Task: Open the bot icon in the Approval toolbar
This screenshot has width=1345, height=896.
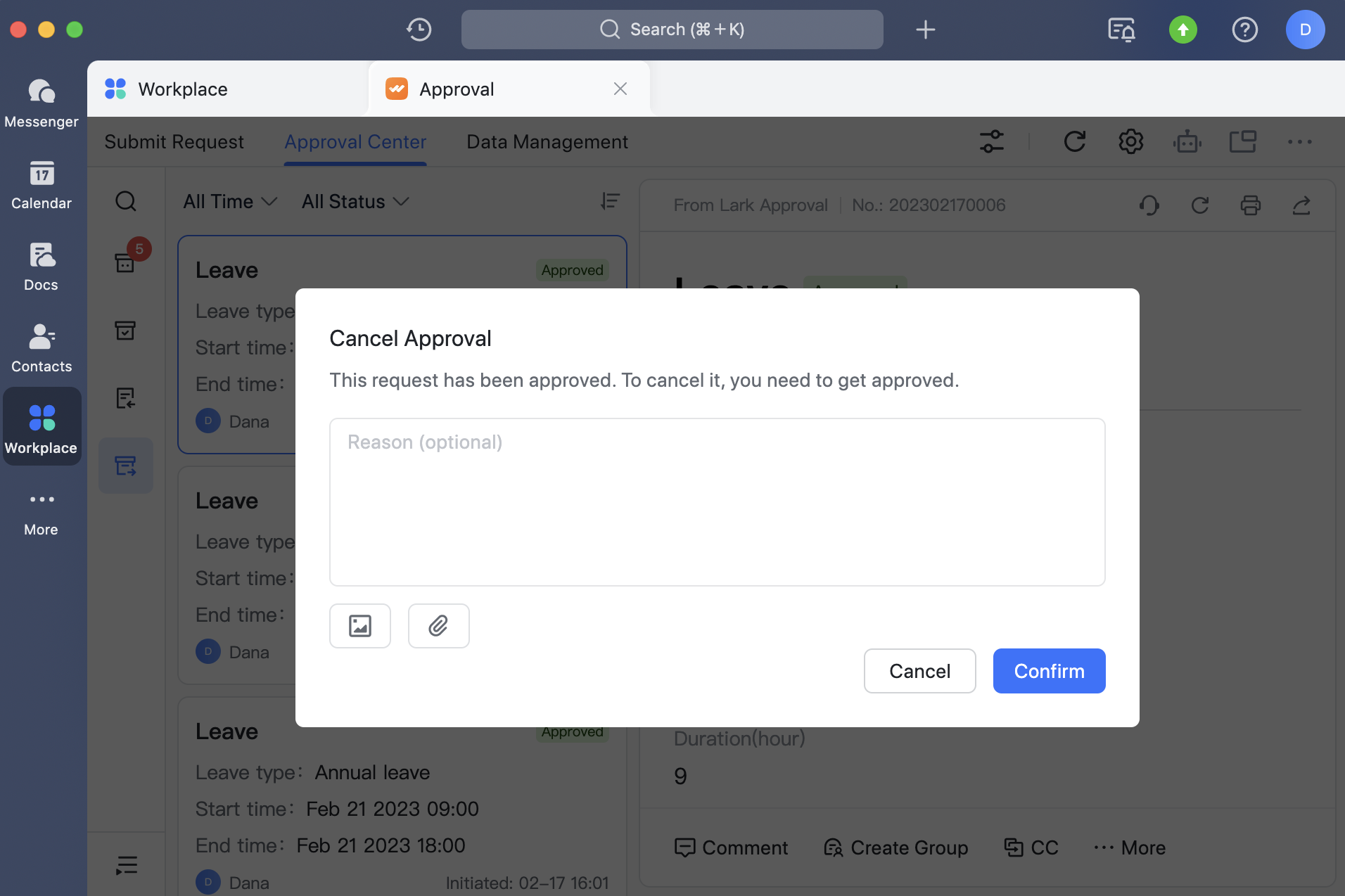Action: (1187, 141)
